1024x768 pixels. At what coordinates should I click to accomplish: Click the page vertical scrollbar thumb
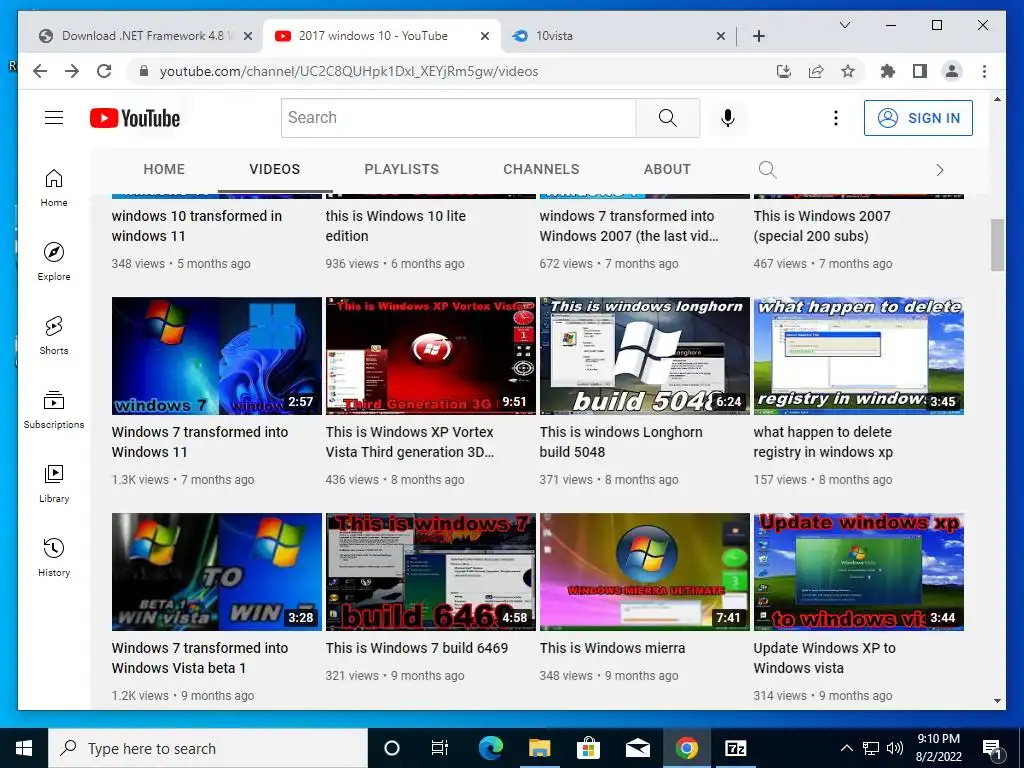[997, 245]
